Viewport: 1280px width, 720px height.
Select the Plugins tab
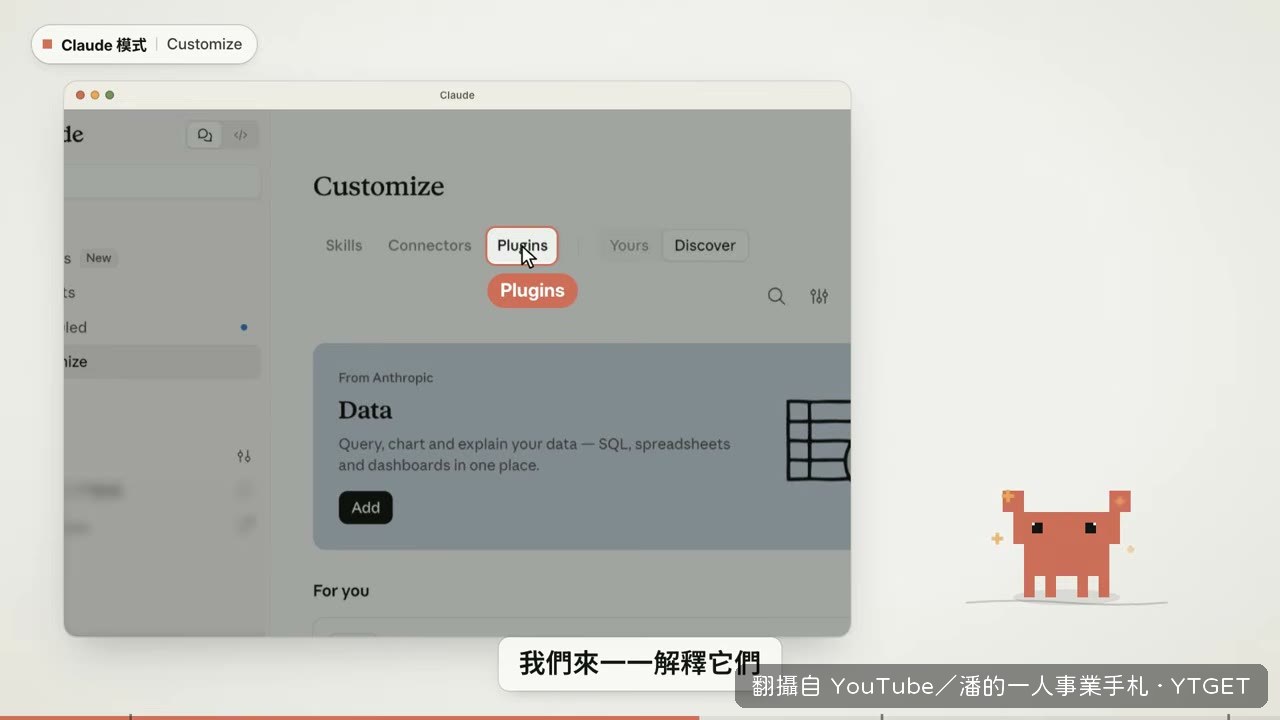point(522,245)
